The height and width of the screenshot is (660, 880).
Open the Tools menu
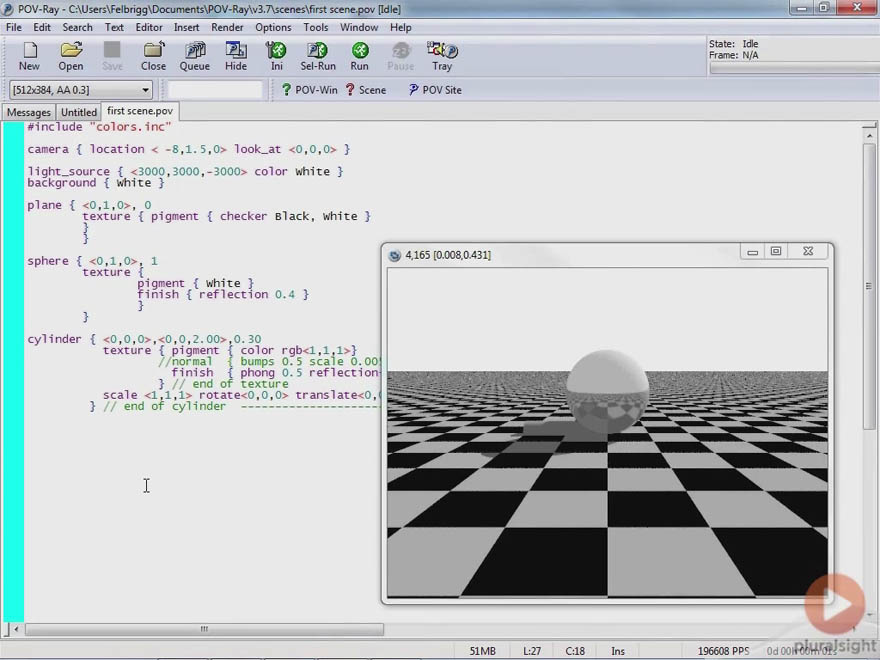(x=316, y=27)
